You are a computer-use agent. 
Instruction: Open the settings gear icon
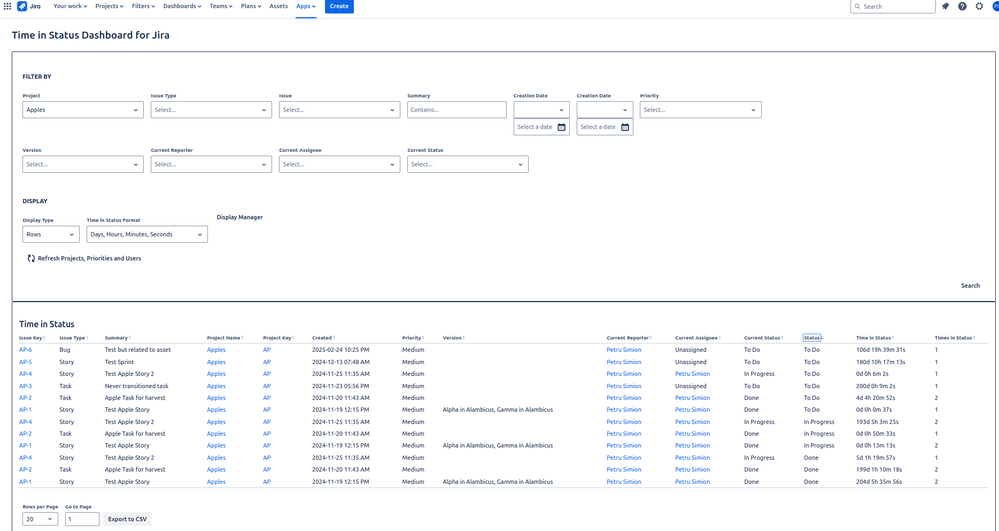tap(979, 6)
